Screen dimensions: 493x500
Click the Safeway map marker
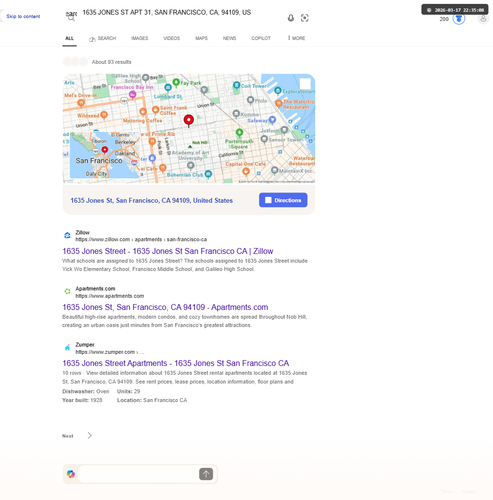pyautogui.click(x=272, y=119)
